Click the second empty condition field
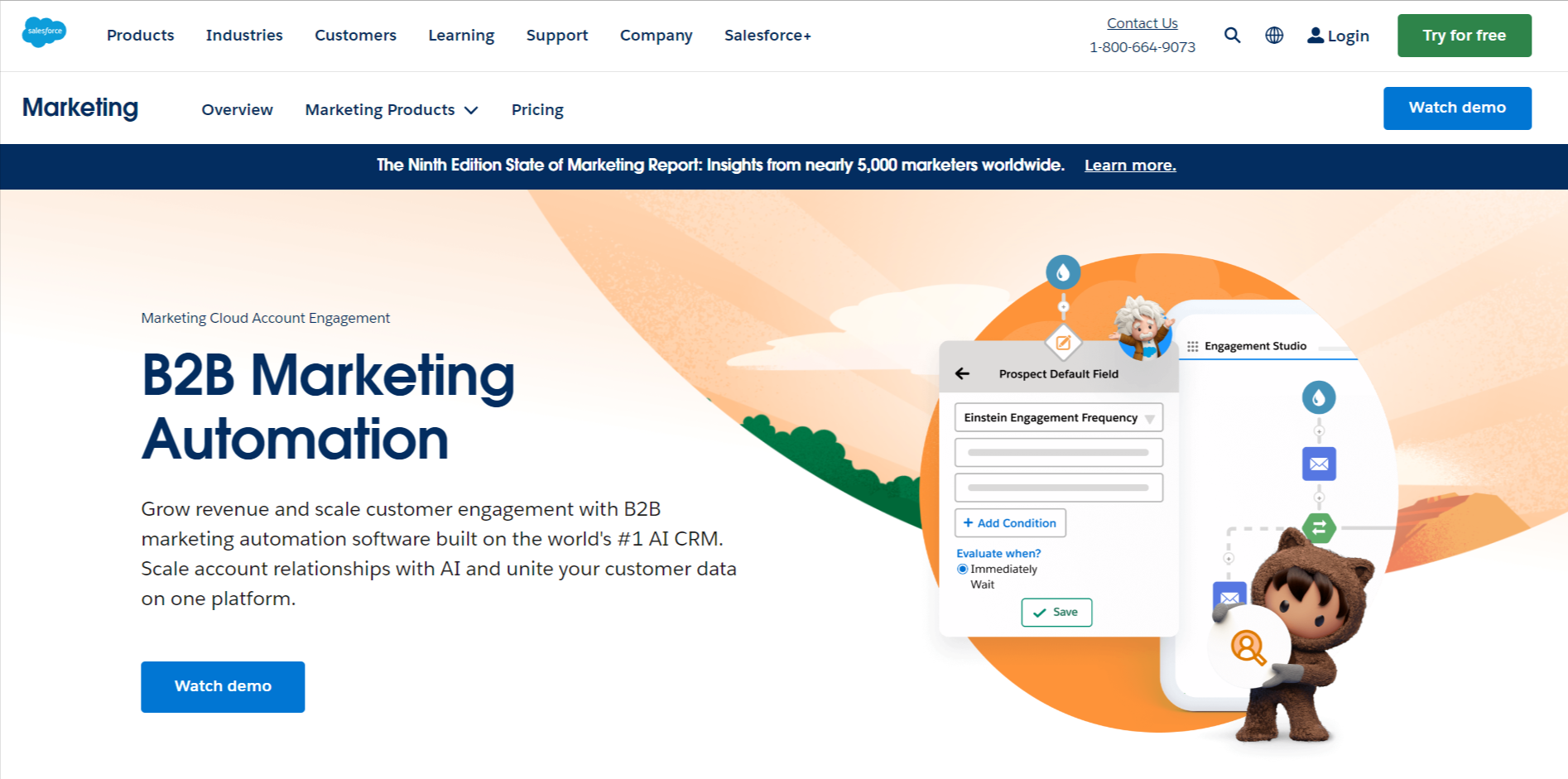 pyautogui.click(x=1058, y=487)
